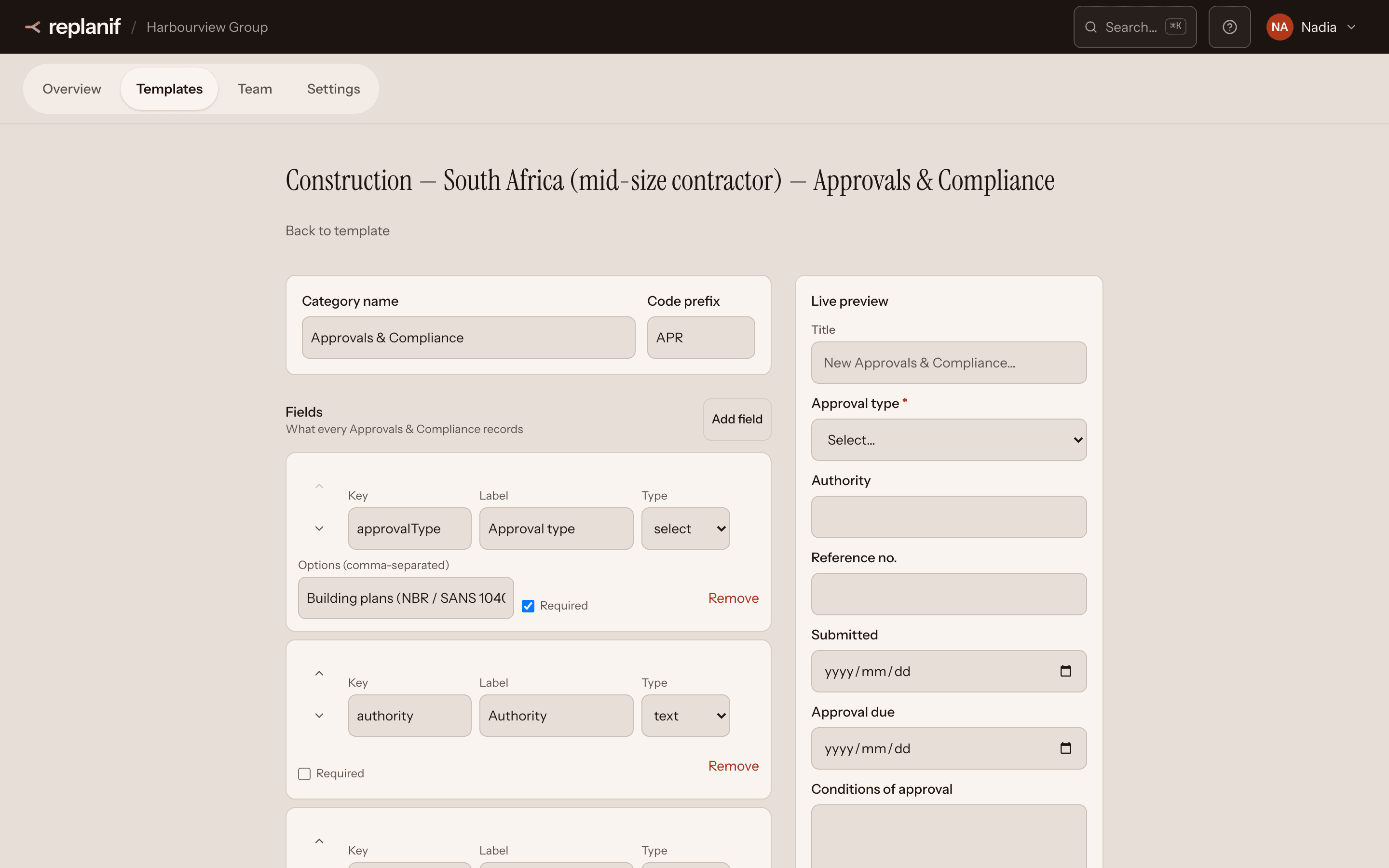Click the Search box in header
This screenshot has height=868, width=1389.
[x=1135, y=27]
